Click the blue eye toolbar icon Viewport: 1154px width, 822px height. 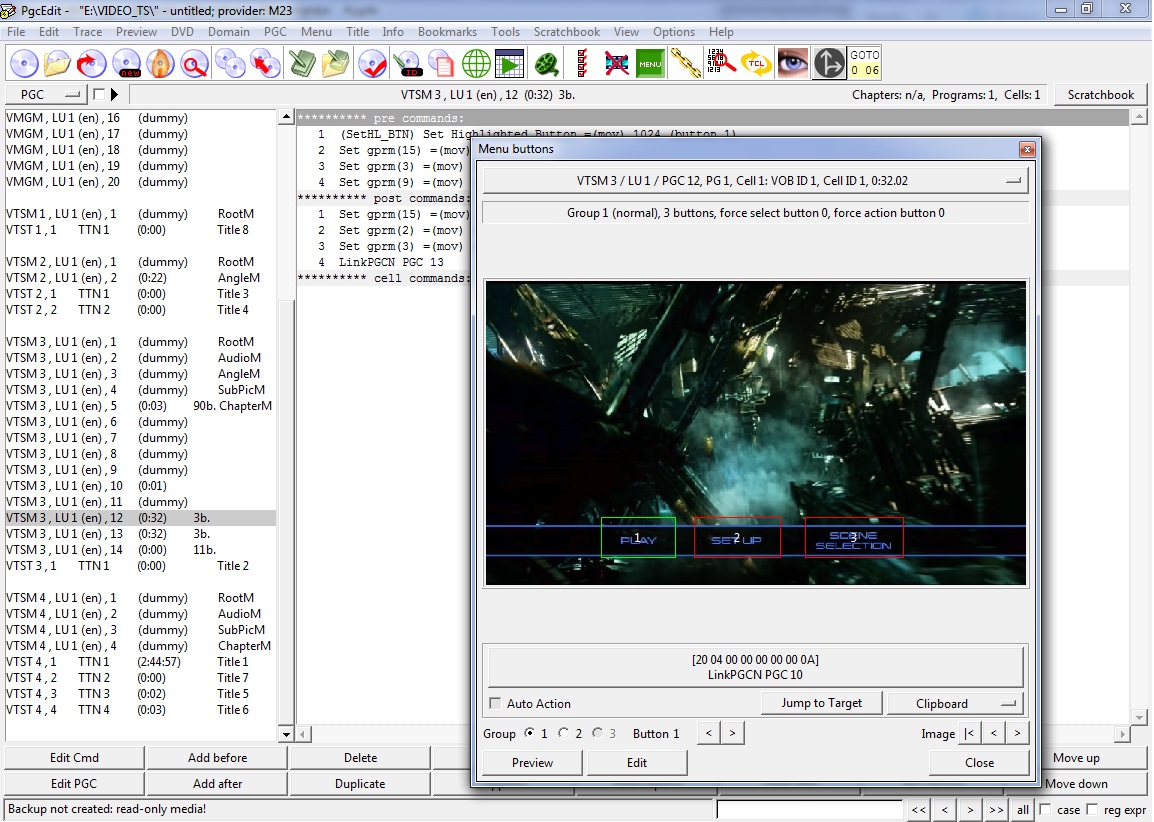click(x=793, y=63)
